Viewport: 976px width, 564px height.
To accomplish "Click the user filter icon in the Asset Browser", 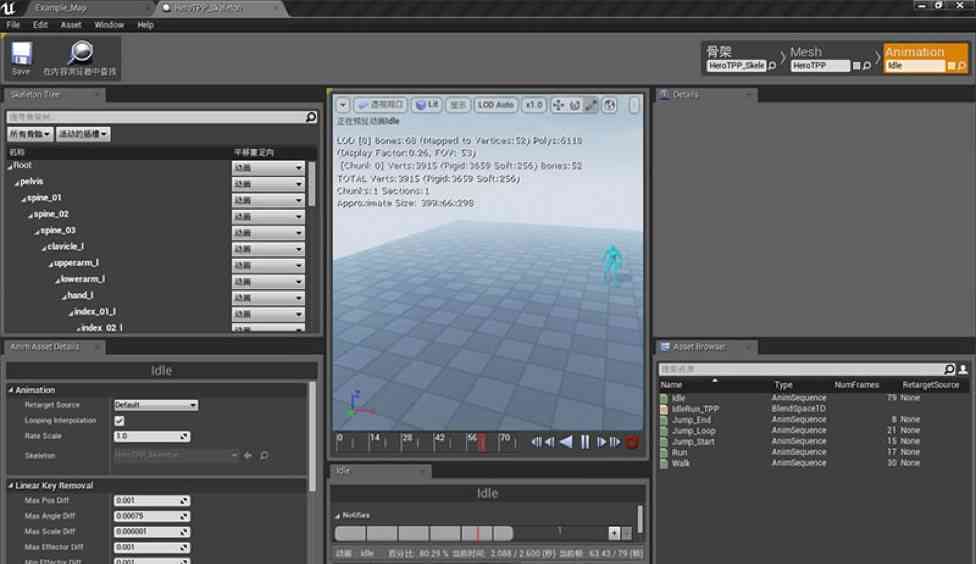I will [x=963, y=369].
